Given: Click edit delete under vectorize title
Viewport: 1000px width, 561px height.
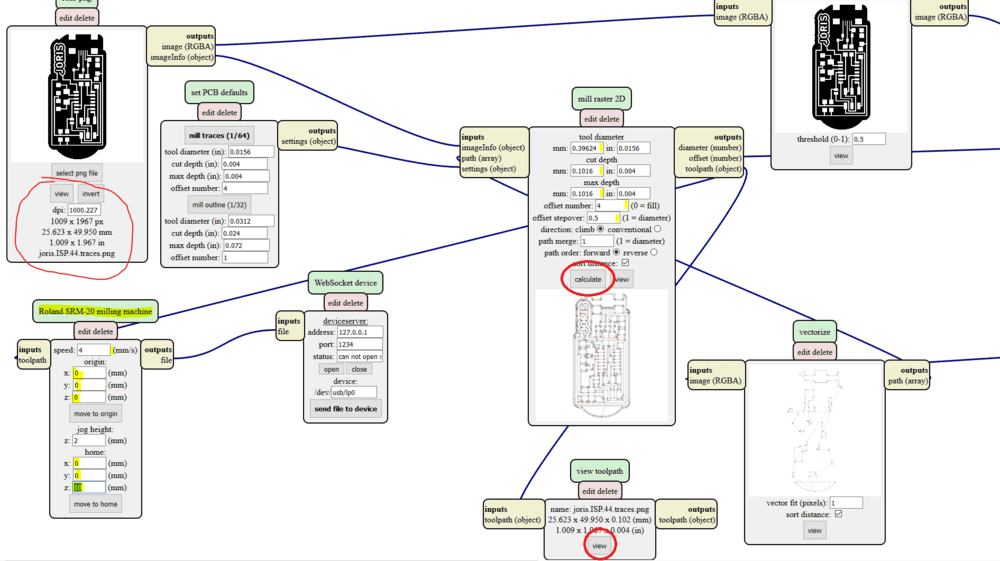Looking at the screenshot, I should 814,352.
